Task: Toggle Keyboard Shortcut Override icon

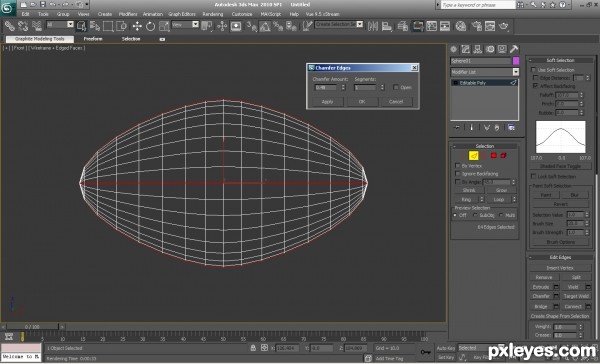Action: point(236,26)
